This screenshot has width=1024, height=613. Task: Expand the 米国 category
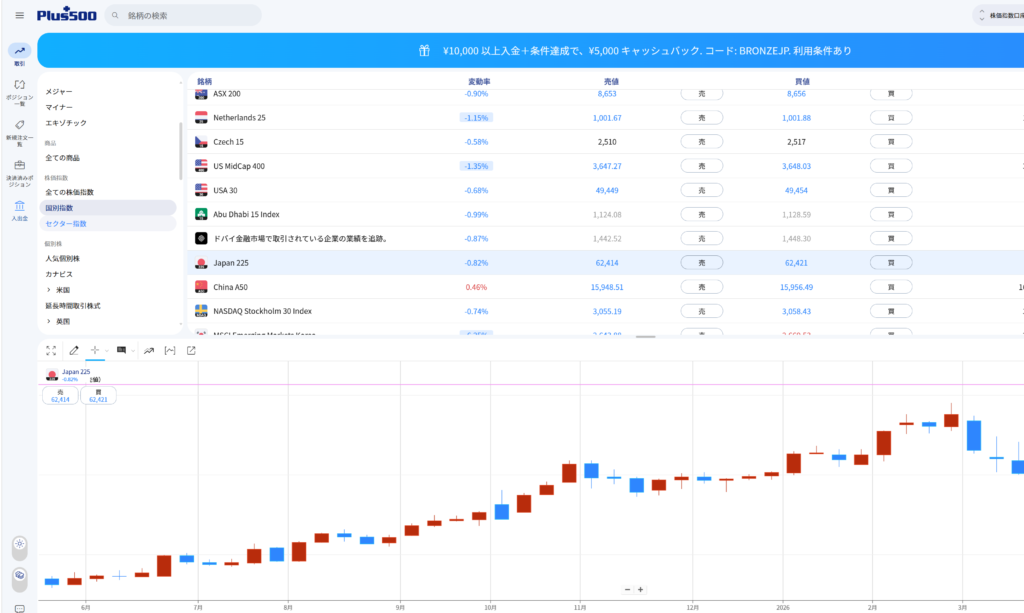click(x=48, y=290)
